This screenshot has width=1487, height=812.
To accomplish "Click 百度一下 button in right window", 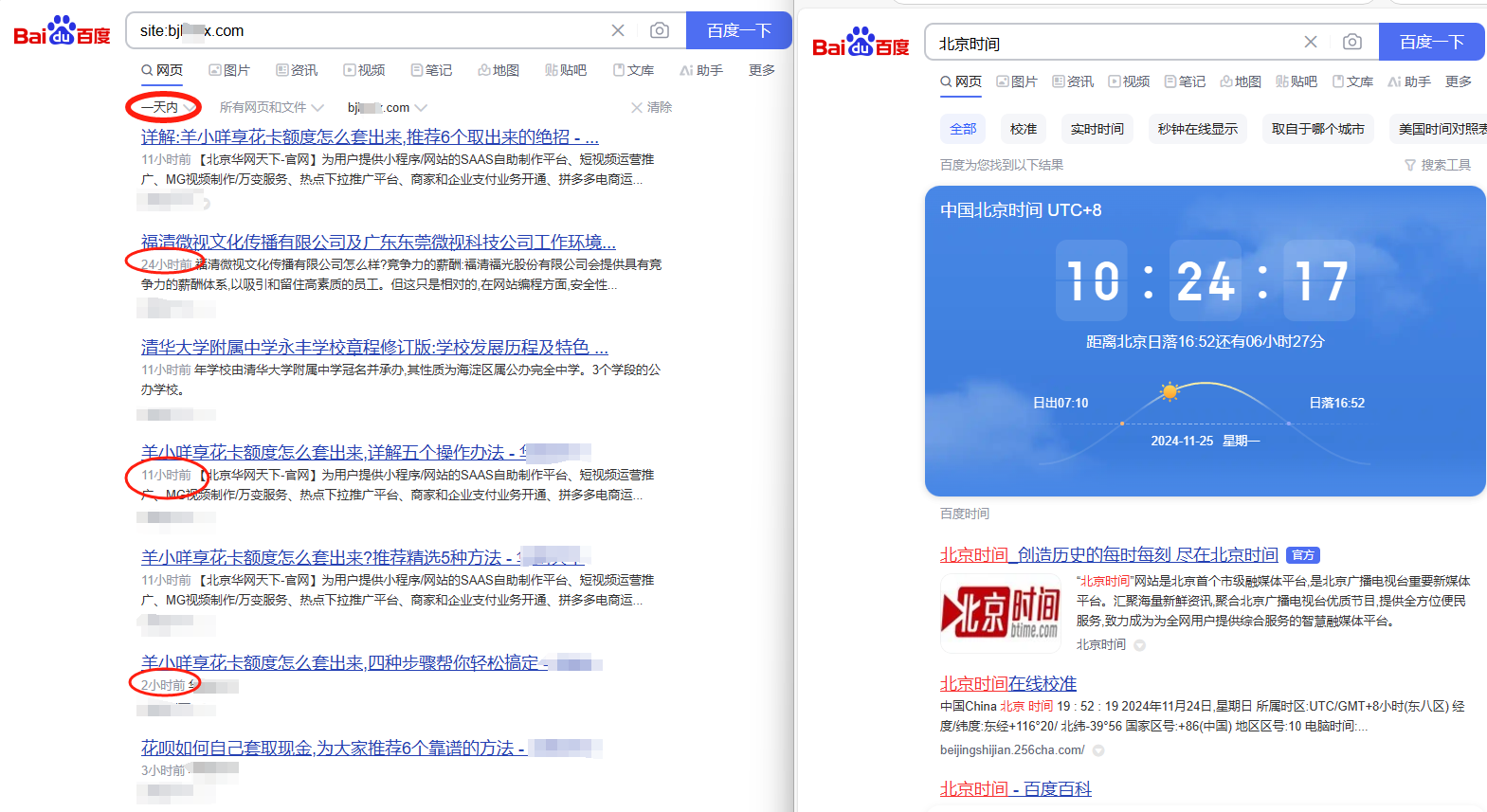I will pos(1431,42).
